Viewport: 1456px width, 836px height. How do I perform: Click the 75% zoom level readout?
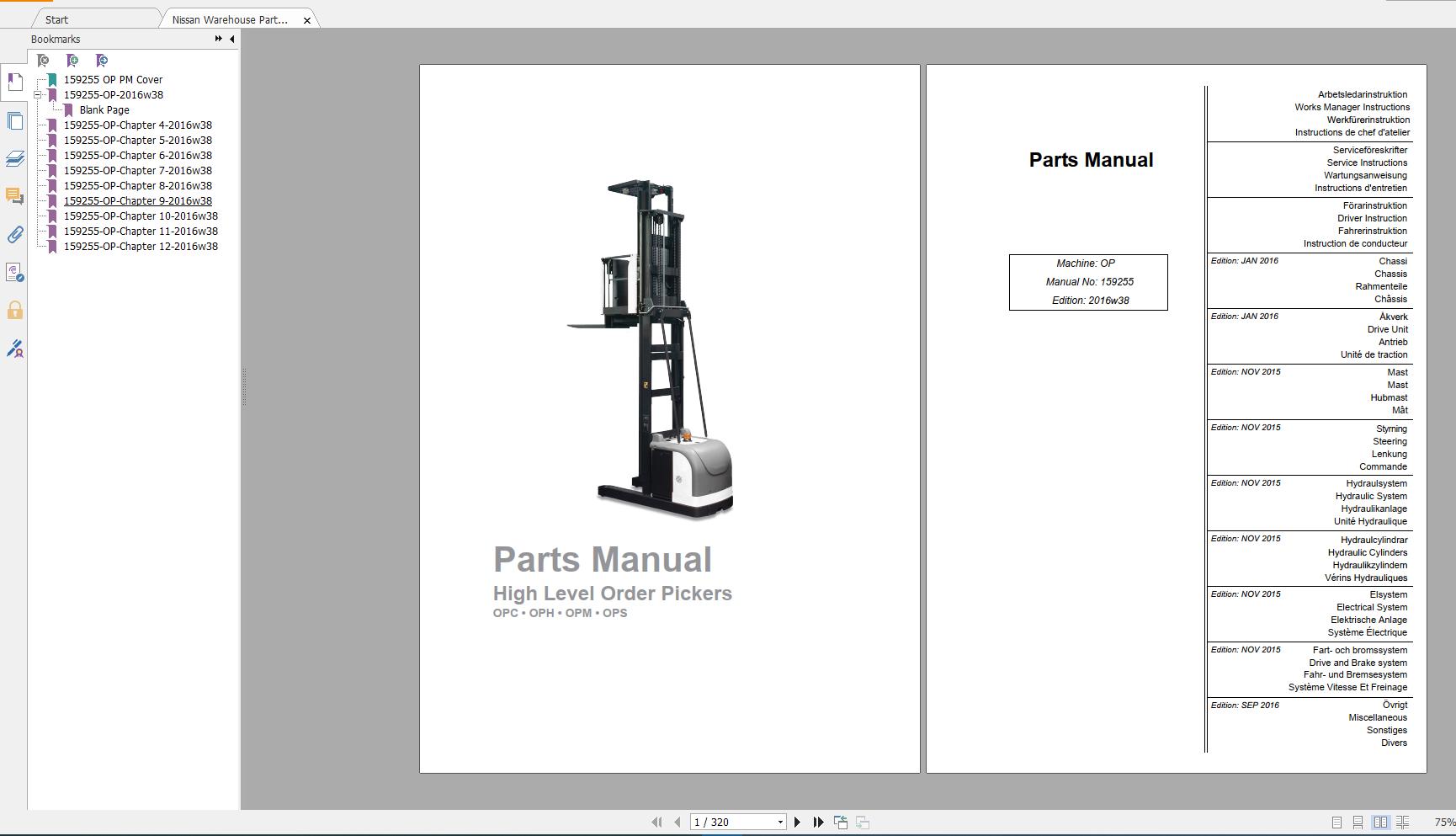(x=1444, y=823)
